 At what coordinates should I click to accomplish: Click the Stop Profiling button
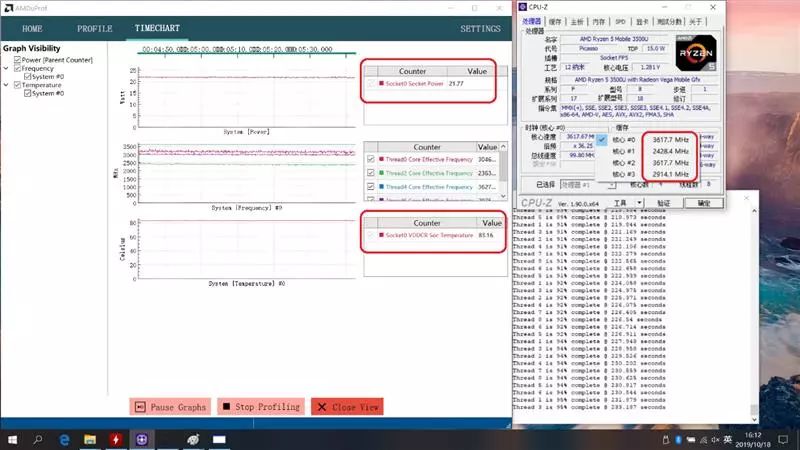pos(261,407)
